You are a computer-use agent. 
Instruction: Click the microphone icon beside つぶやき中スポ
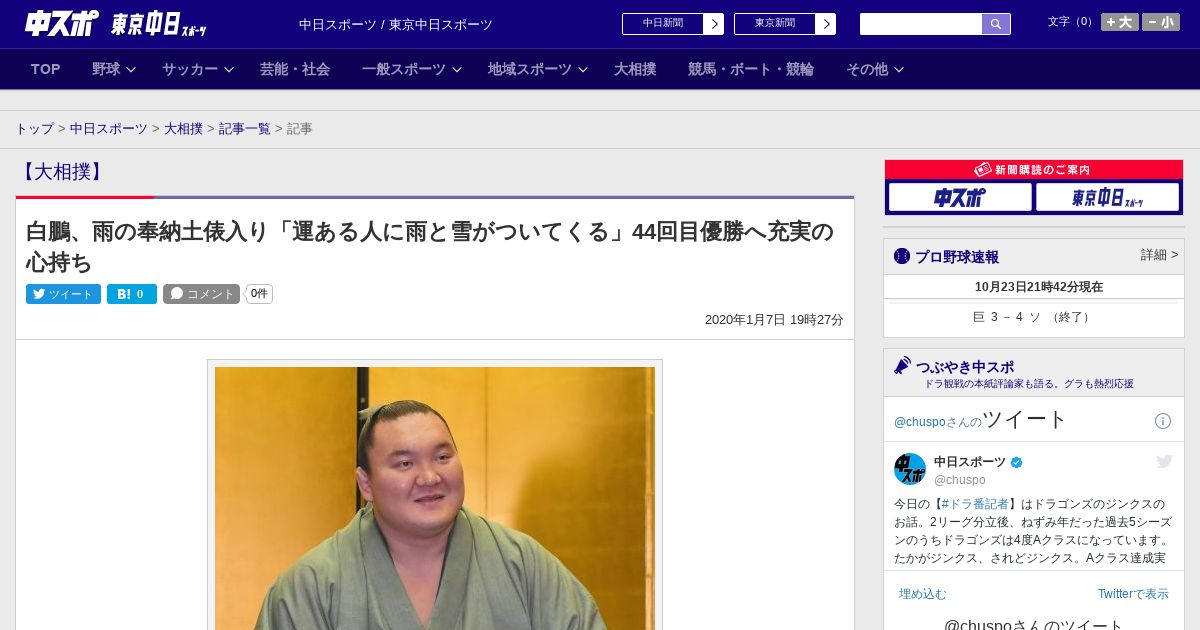click(903, 366)
